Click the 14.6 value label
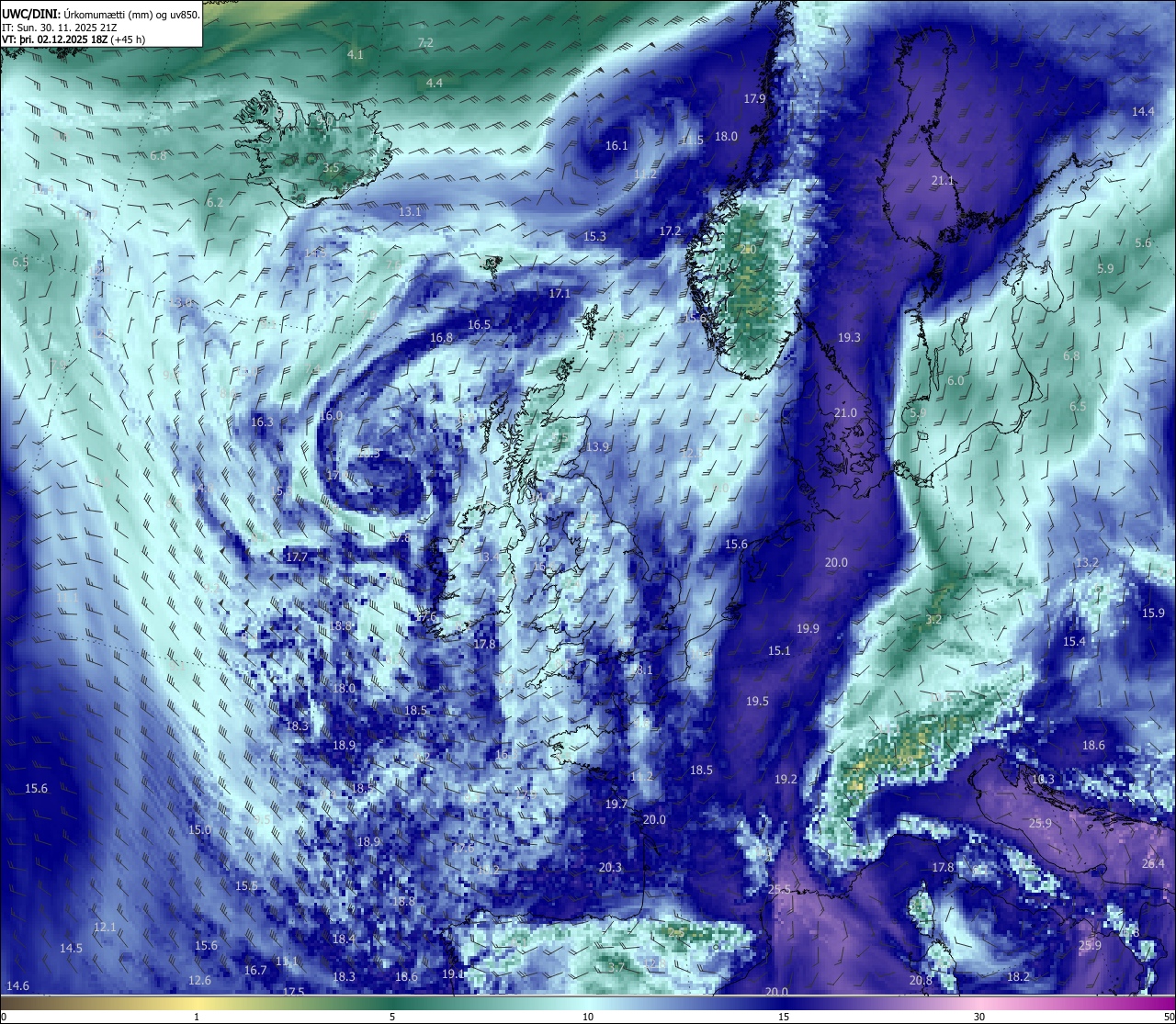The width and height of the screenshot is (1176, 1024). [17, 985]
